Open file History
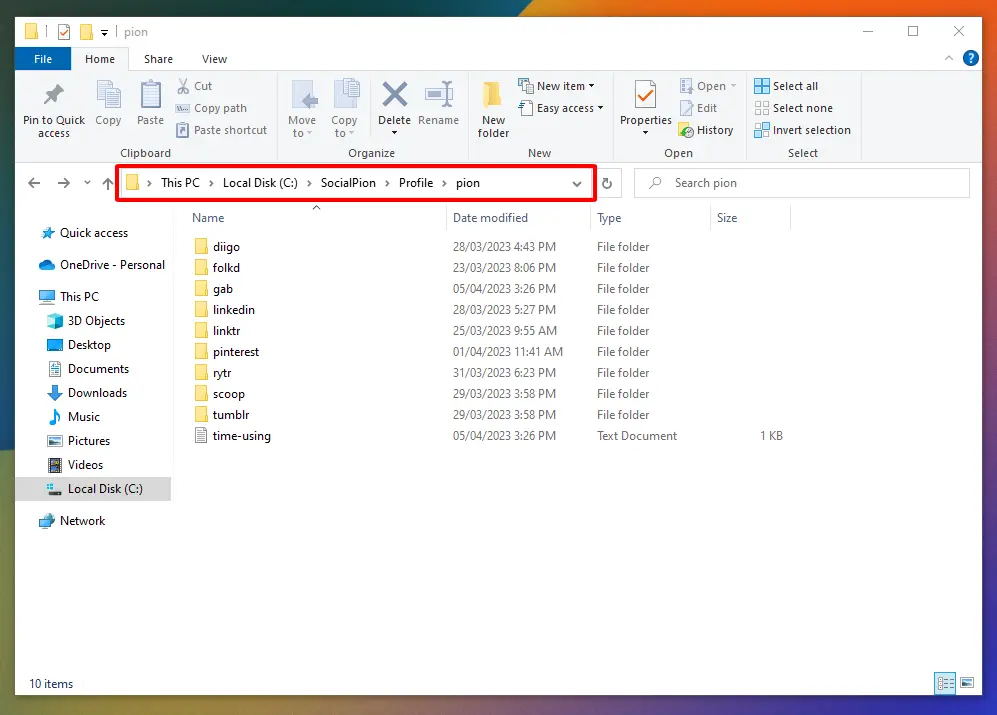 point(706,130)
